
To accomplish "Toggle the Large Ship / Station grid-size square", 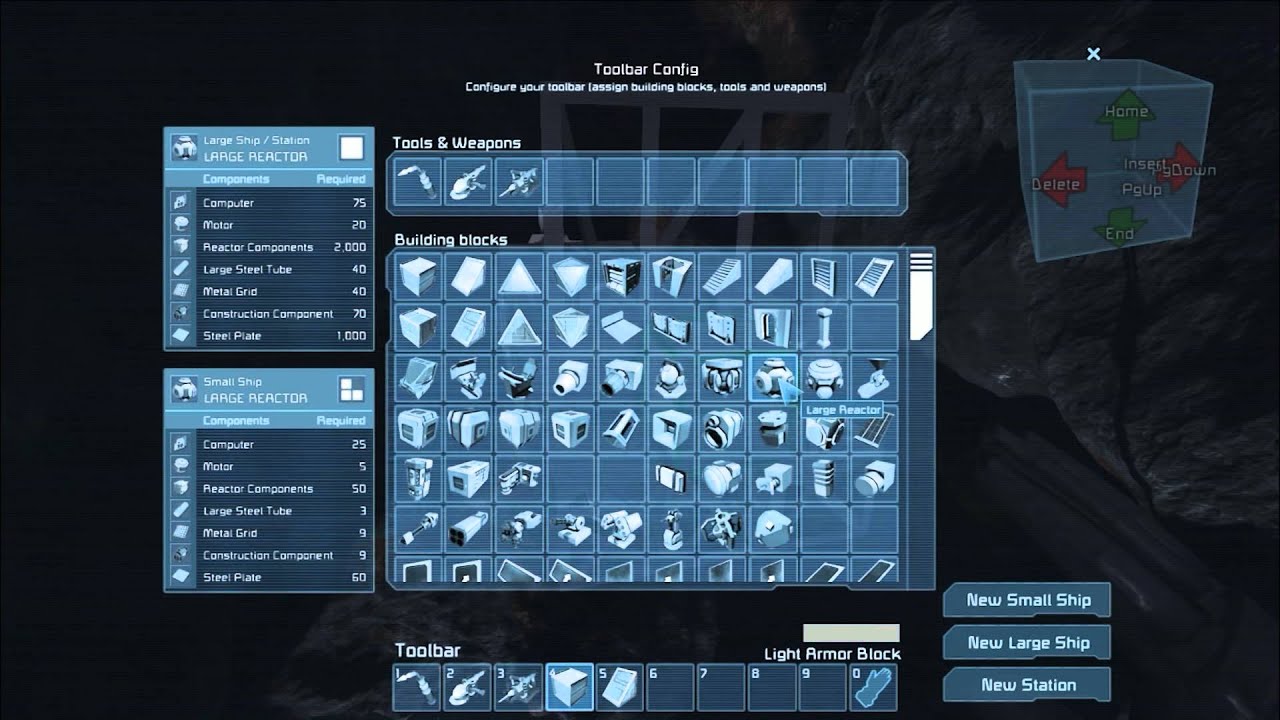I will tap(351, 149).
